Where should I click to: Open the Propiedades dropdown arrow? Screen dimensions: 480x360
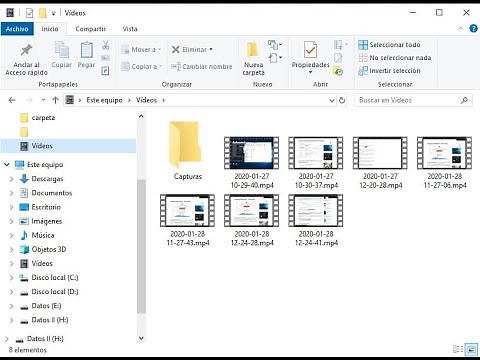[310, 72]
